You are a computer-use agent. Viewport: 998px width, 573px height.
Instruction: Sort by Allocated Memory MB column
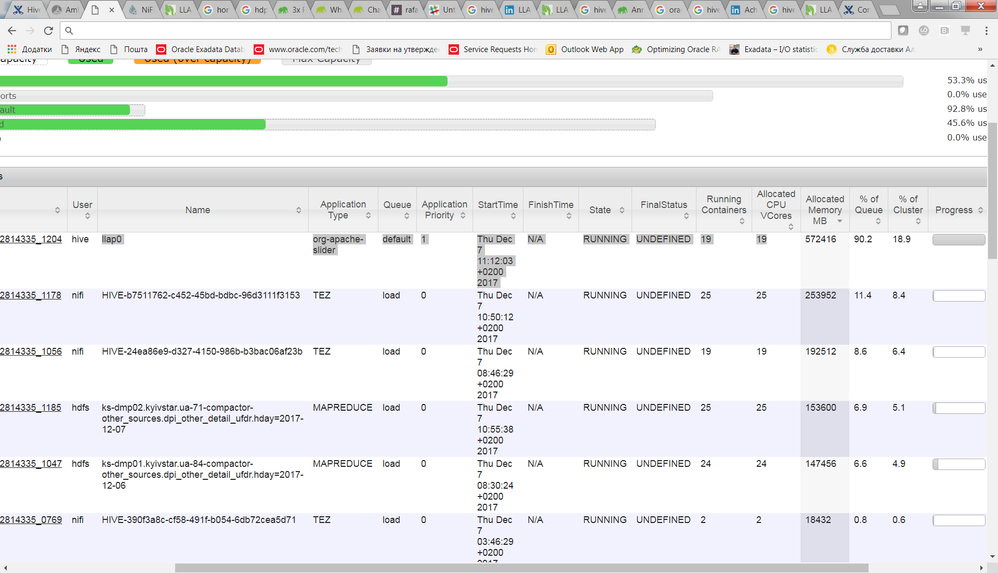(825, 210)
